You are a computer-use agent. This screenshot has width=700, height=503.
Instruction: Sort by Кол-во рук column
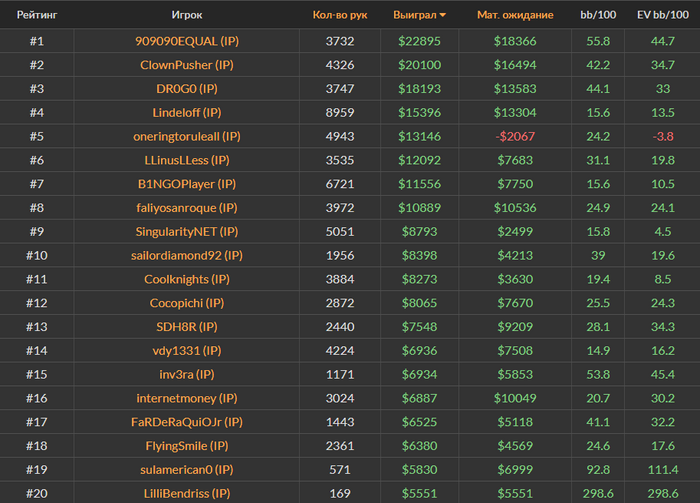point(340,15)
